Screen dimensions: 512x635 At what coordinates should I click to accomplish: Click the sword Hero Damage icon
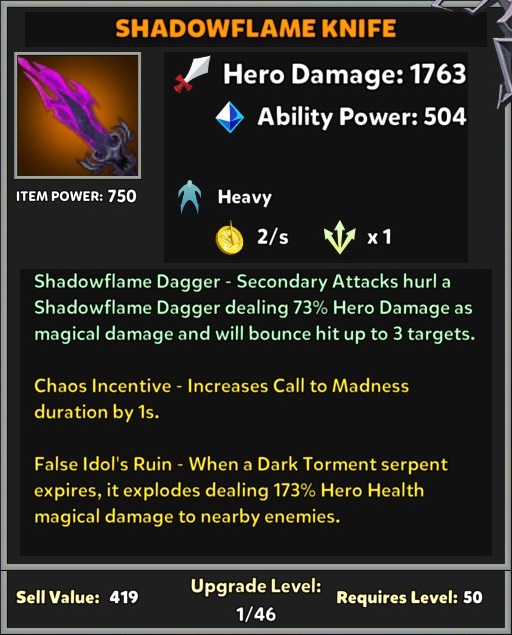[x=192, y=74]
